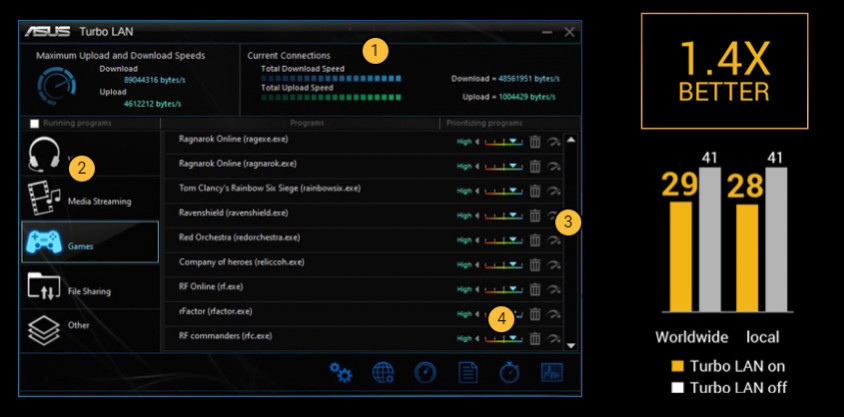Open the settings gears icon in the bottom toolbar
This screenshot has width=844, height=417.
pyautogui.click(x=341, y=372)
